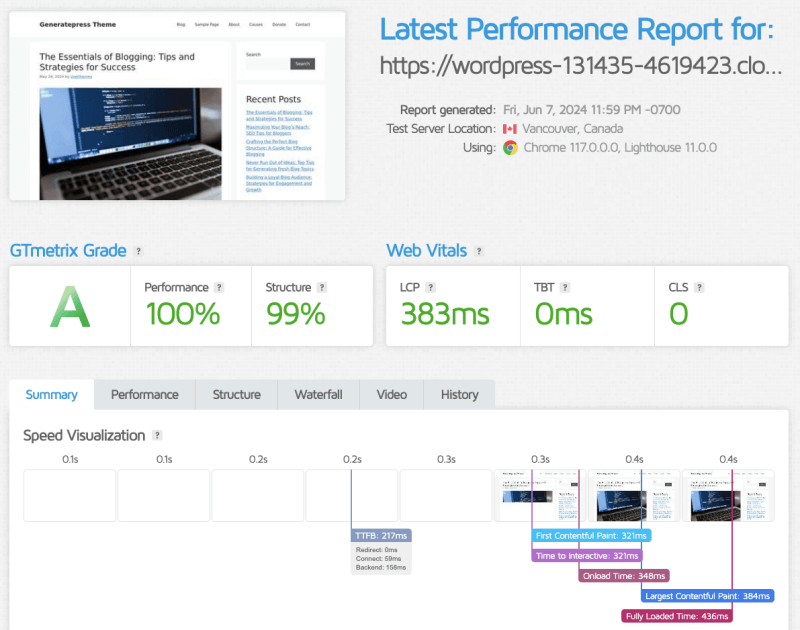Click the Onload Time: 348ms marker

pos(624,576)
